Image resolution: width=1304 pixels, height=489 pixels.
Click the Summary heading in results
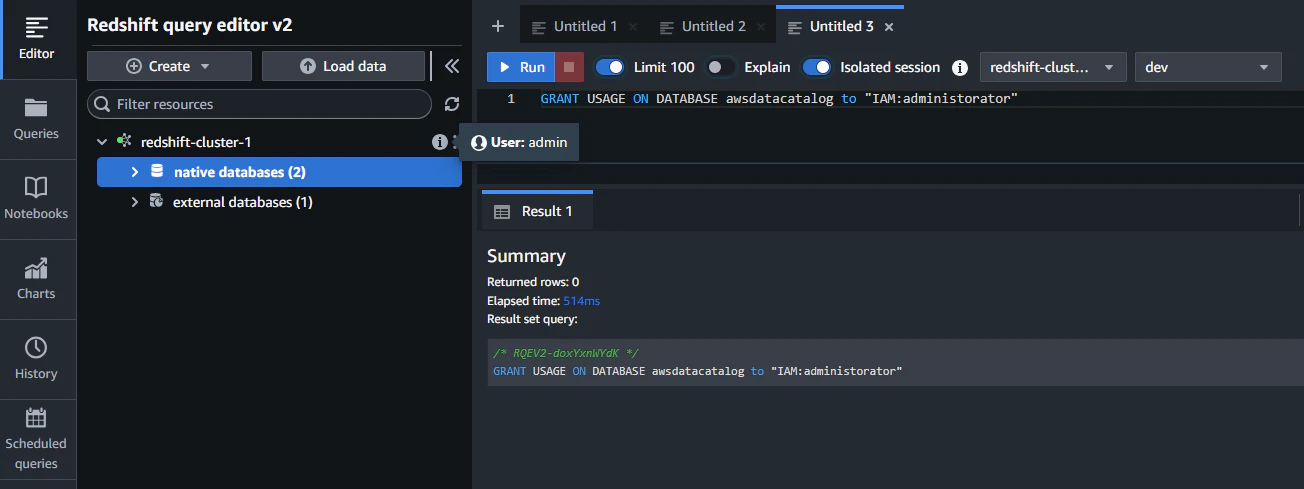coord(526,256)
